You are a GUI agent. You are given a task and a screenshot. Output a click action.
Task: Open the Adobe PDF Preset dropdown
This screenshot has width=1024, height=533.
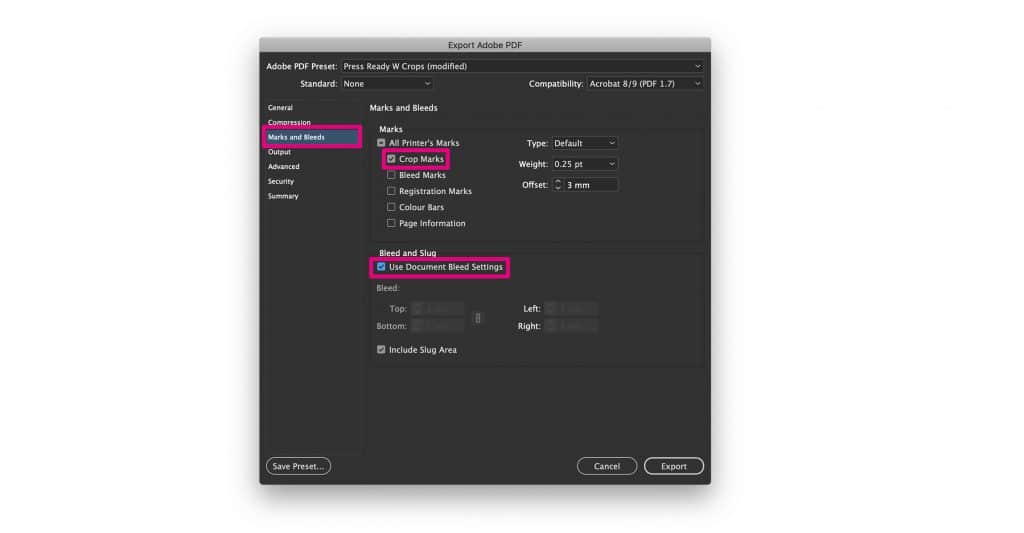[x=521, y=67]
